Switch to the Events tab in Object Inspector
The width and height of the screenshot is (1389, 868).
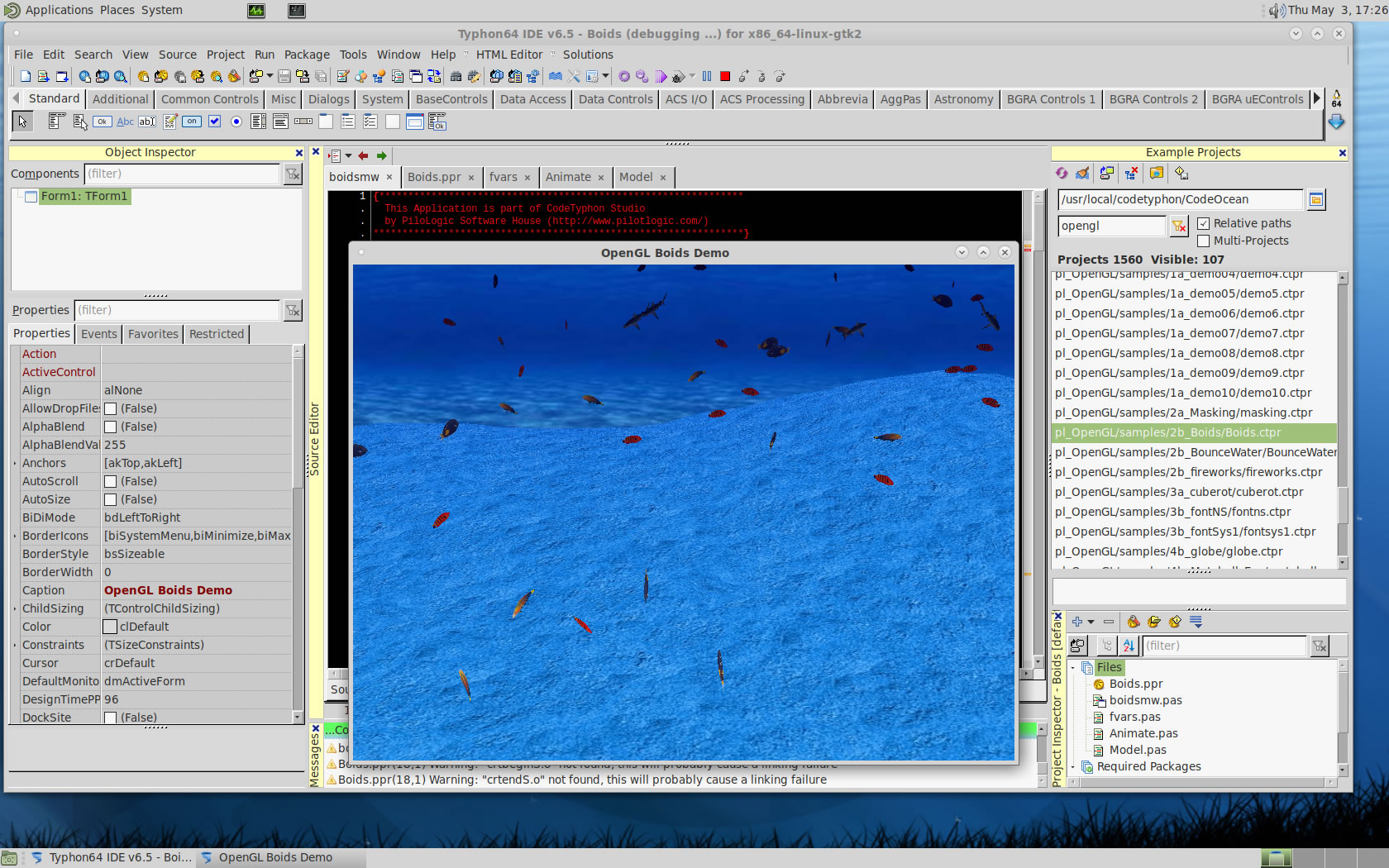(x=99, y=334)
